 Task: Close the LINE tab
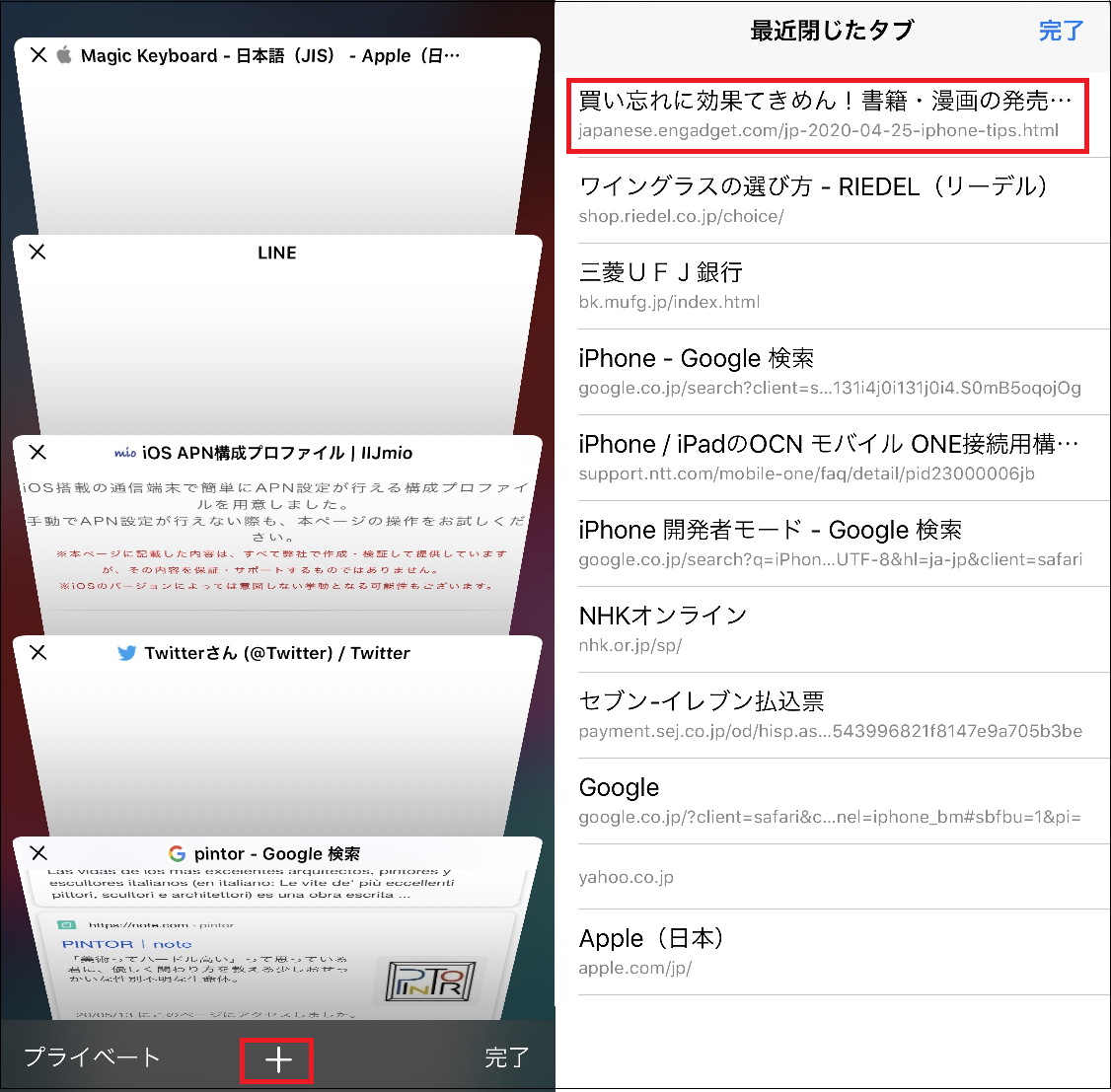tap(37, 253)
